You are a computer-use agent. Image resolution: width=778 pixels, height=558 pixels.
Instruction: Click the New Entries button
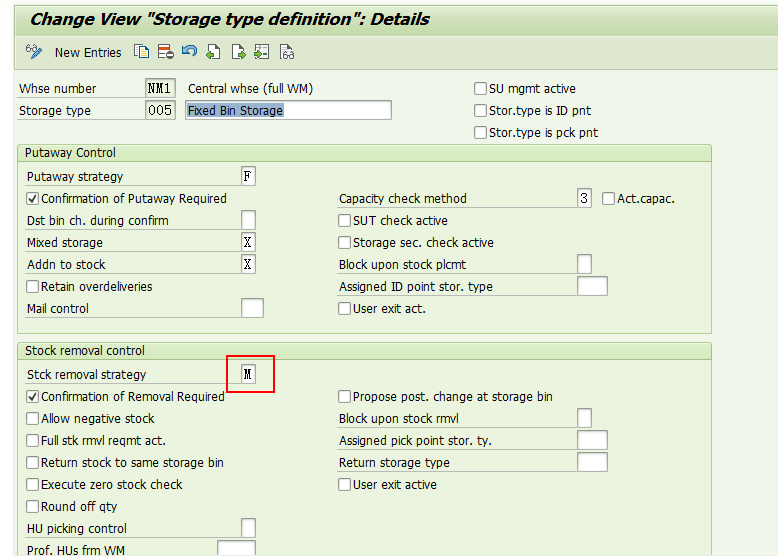pyautogui.click(x=88, y=53)
